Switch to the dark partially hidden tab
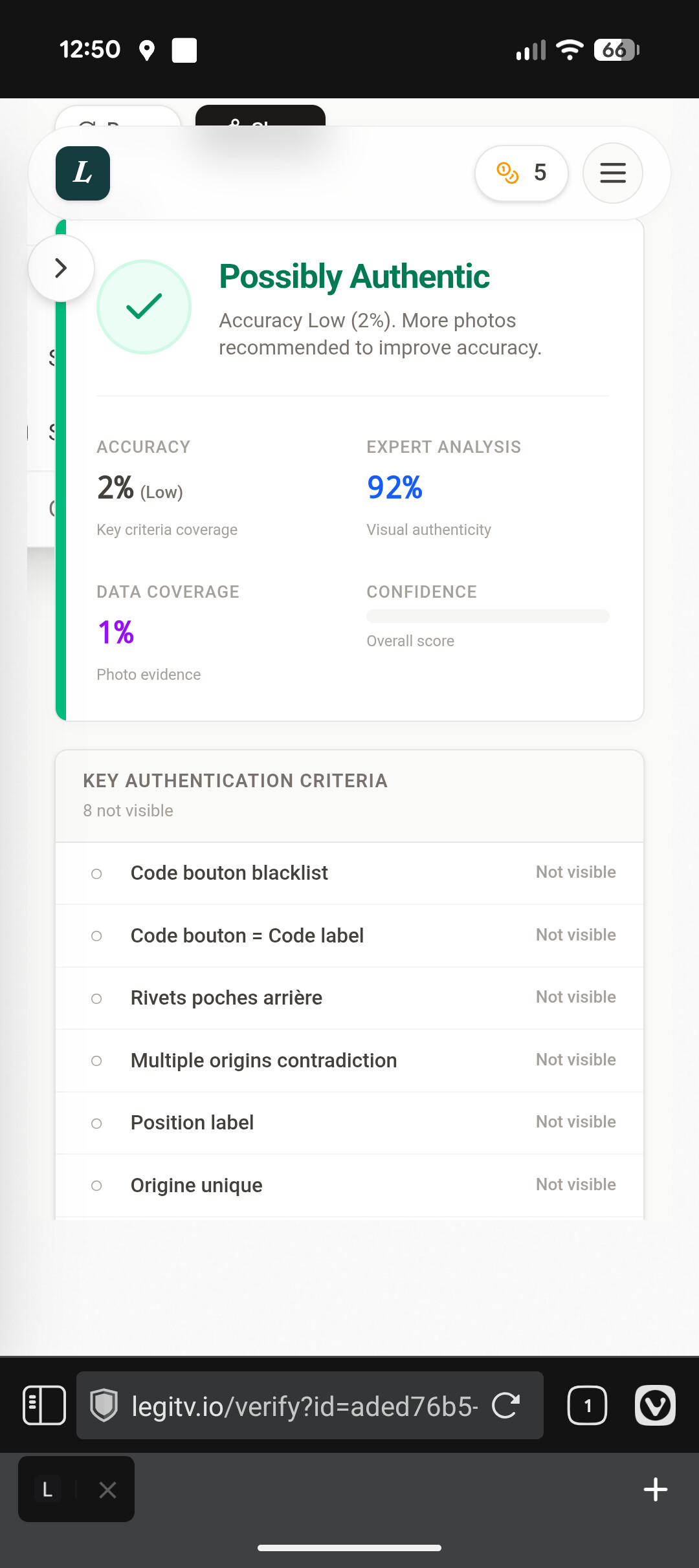Screen dimensions: 699x1568 tap(260, 116)
